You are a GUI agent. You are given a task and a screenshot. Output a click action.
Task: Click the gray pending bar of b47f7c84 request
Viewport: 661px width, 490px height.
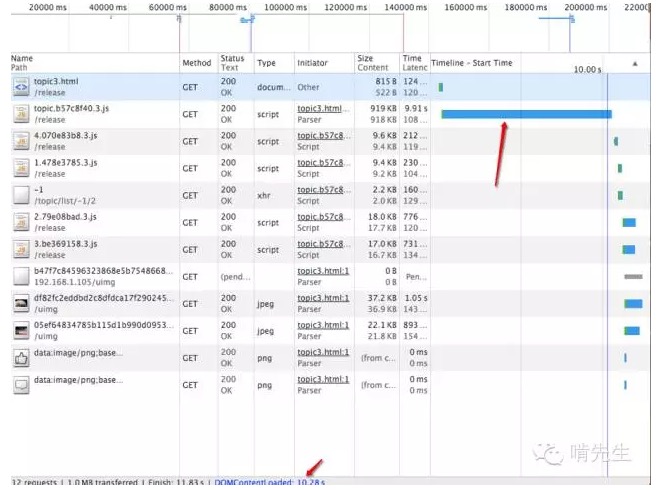pyautogui.click(x=634, y=277)
